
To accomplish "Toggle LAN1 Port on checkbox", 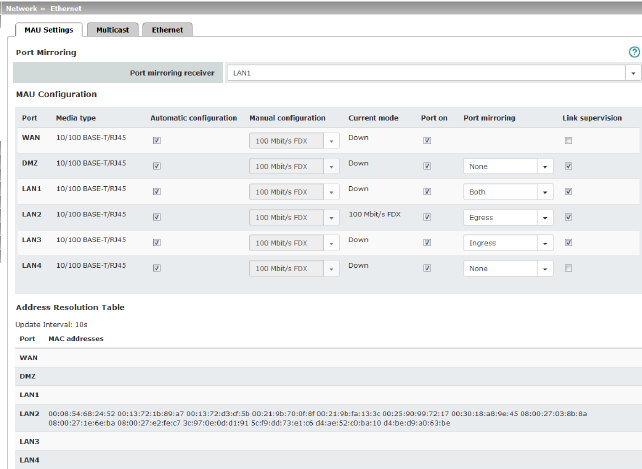I will (x=427, y=191).
